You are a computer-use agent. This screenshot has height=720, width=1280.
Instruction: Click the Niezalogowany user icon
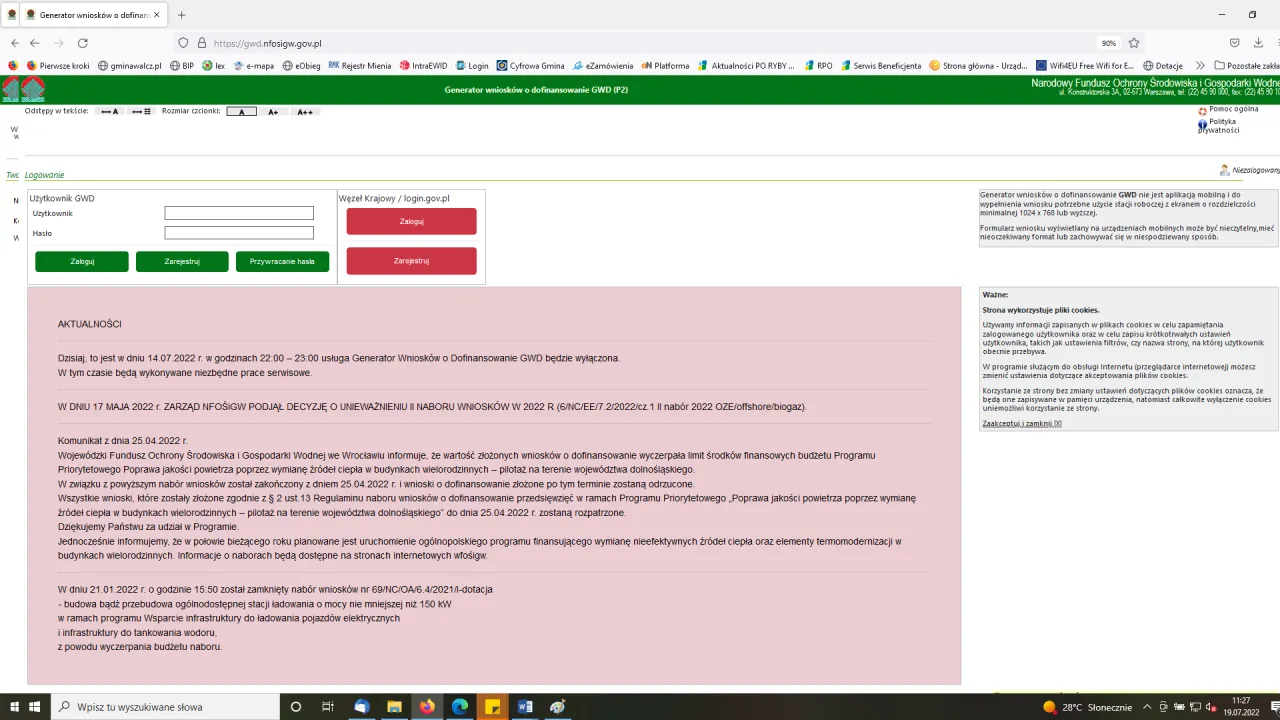[1225, 170]
